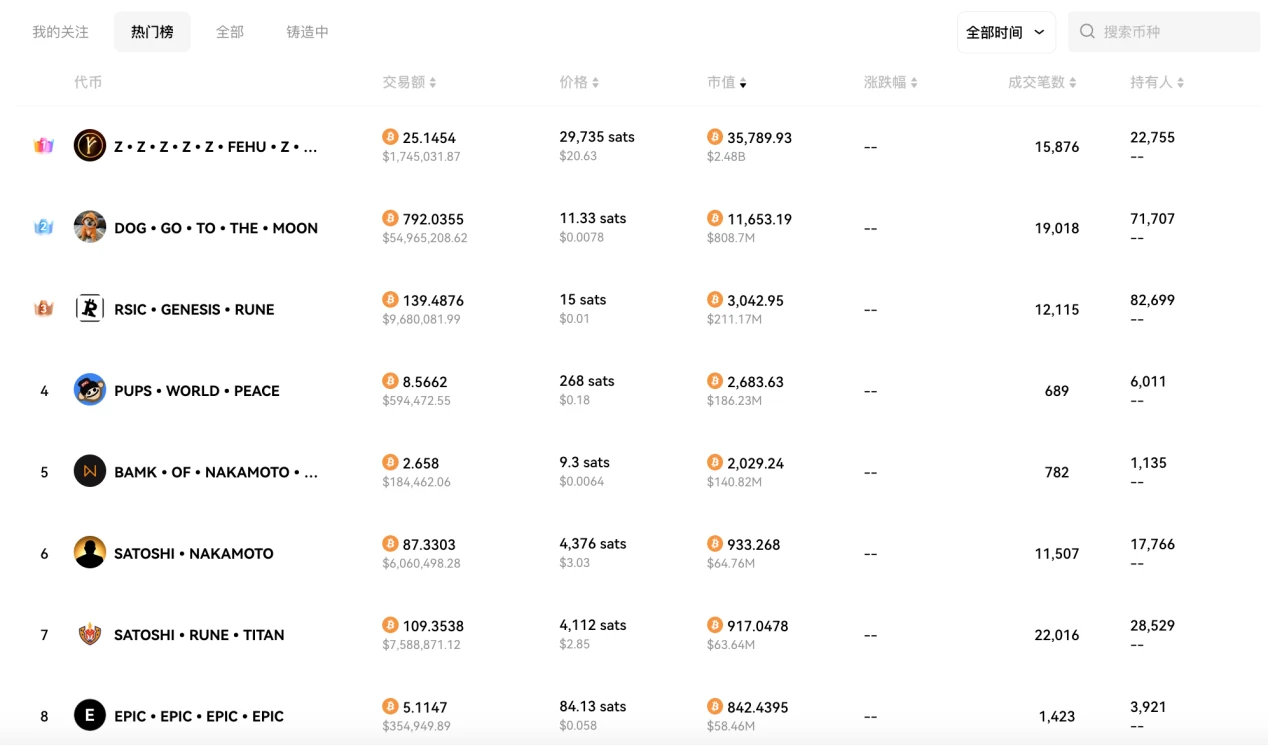
Task: Click the RSIC•GENESIS•RUNE token logo
Action: (90, 309)
